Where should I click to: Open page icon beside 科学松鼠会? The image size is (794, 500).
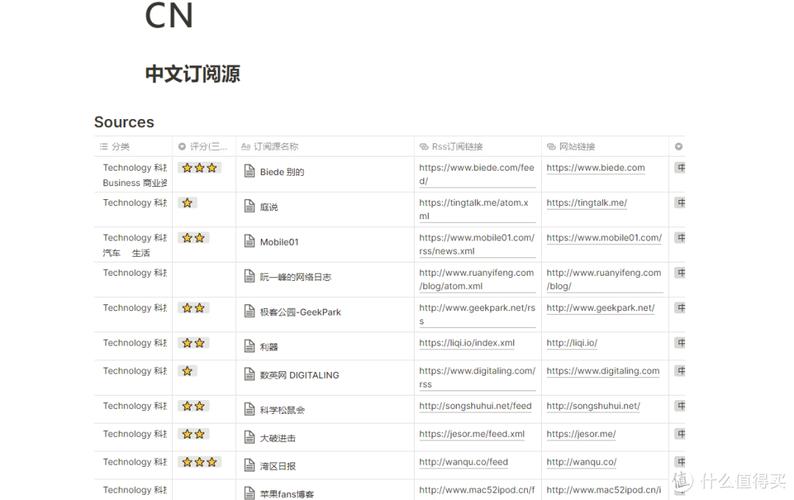tap(249, 409)
